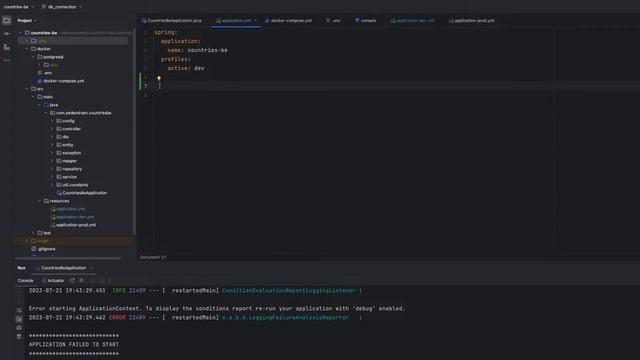Click scroll-to-end icon in console gutter
Viewport: 640px width, 360px height.
click(19, 319)
